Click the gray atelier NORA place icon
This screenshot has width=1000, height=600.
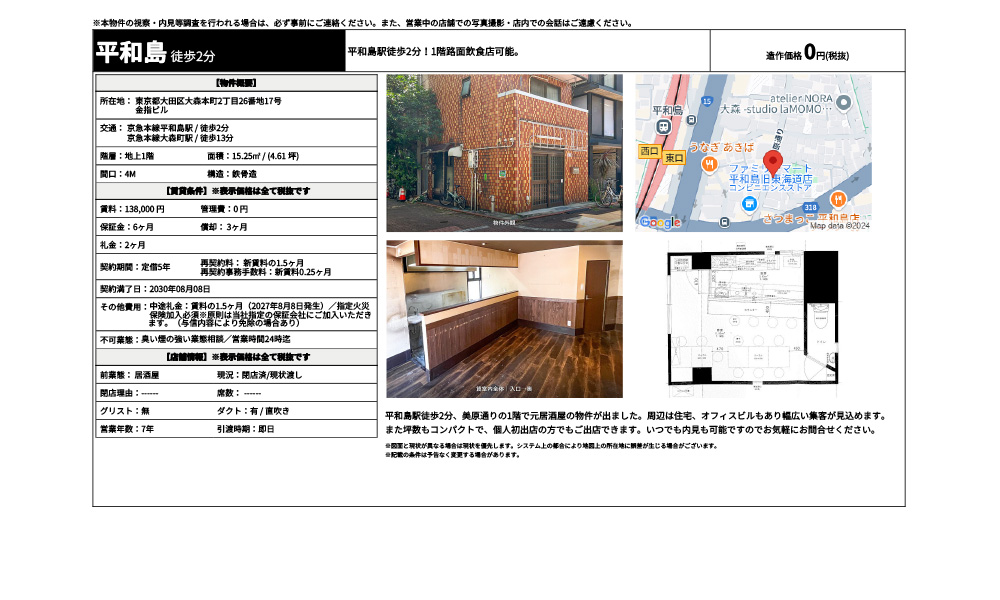pyautogui.click(x=843, y=102)
